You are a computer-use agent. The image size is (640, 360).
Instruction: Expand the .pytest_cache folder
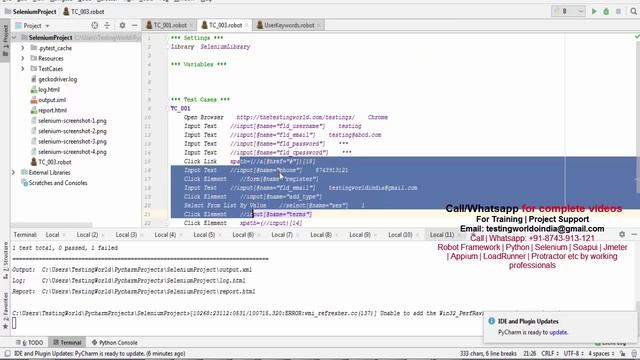[x=23, y=48]
